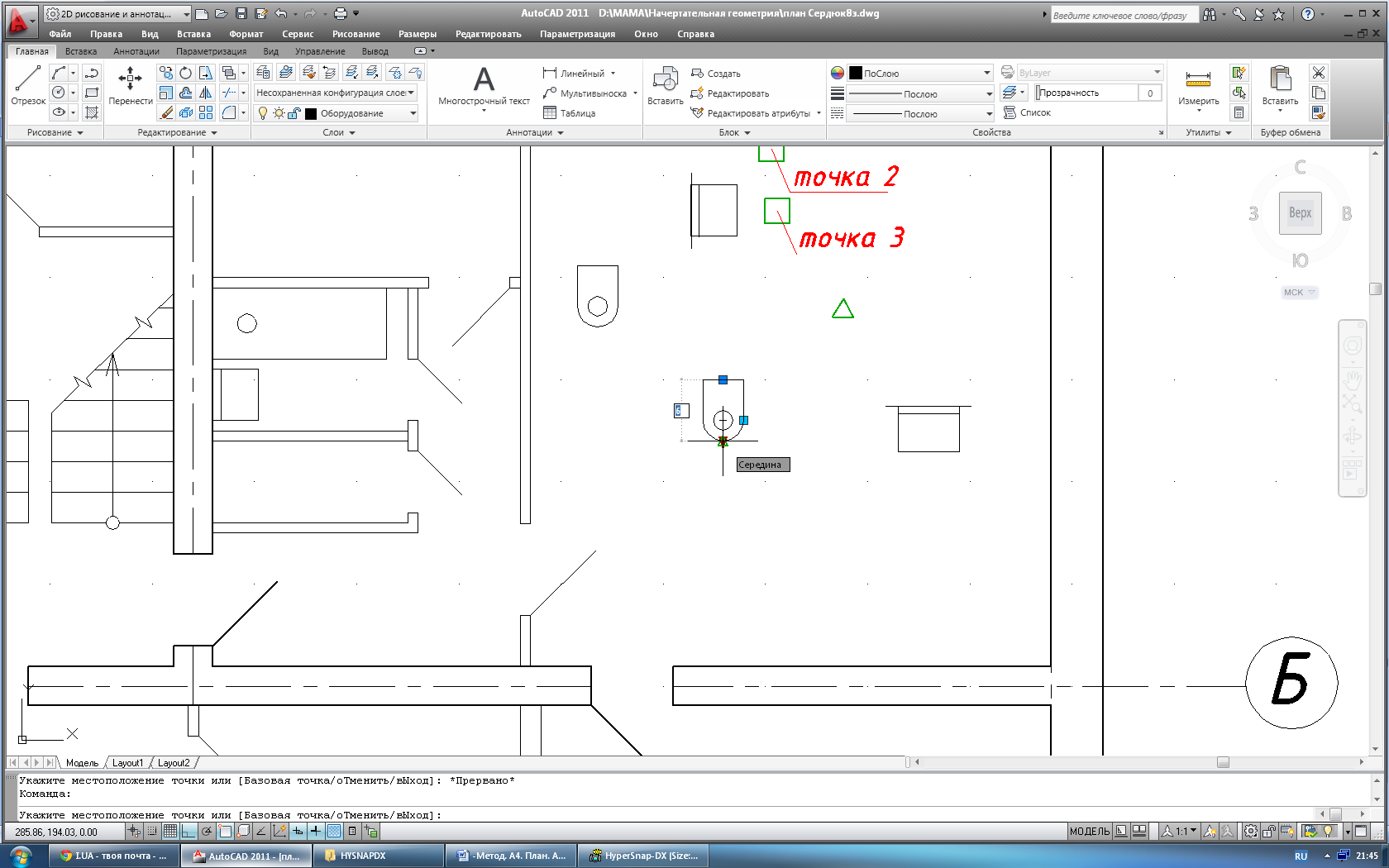The height and width of the screenshot is (868, 1389).
Task: Pick the Scale tool
Action: [166, 93]
